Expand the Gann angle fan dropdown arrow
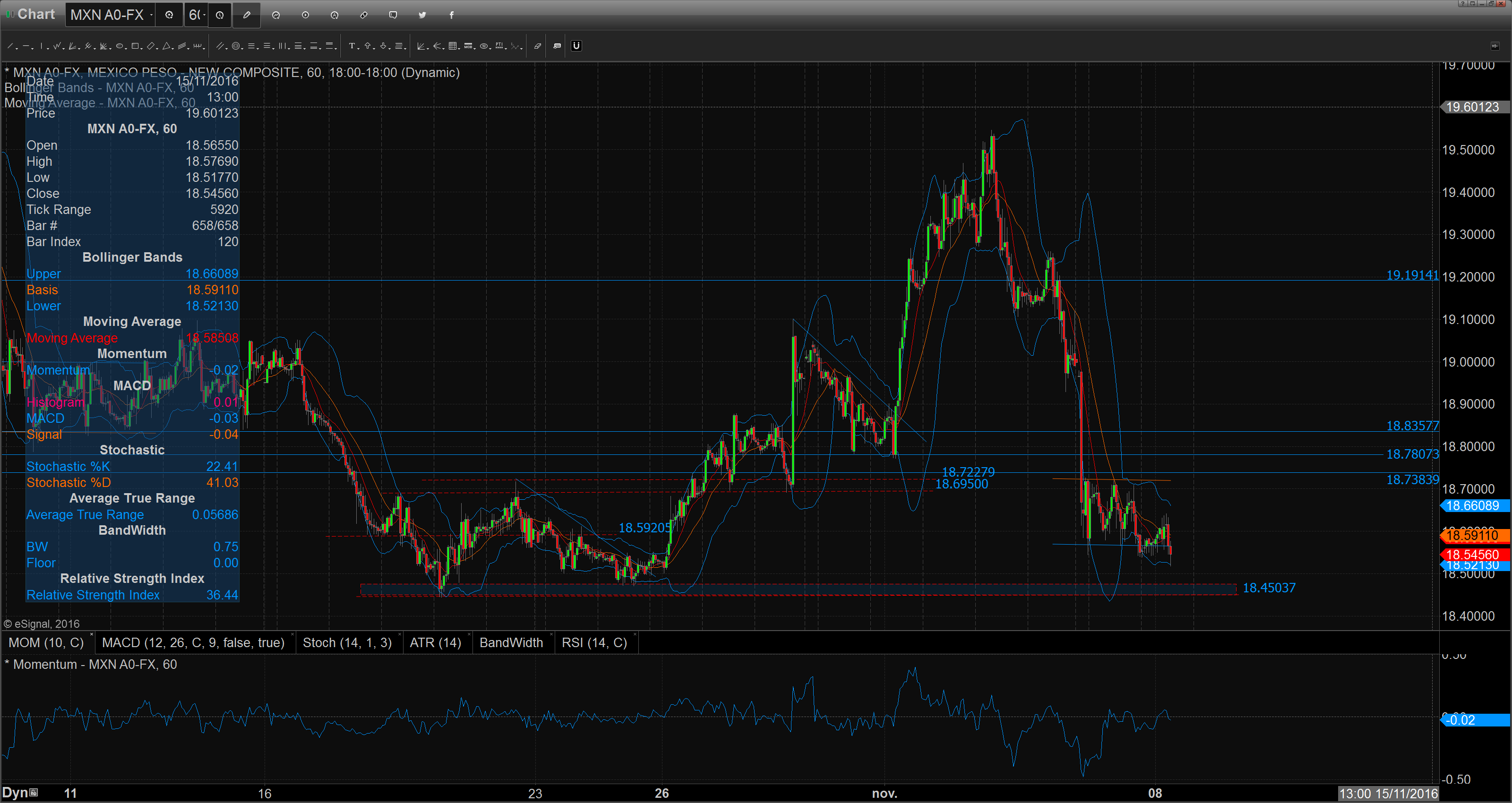Viewport: 1512px width, 803px height. point(428,48)
